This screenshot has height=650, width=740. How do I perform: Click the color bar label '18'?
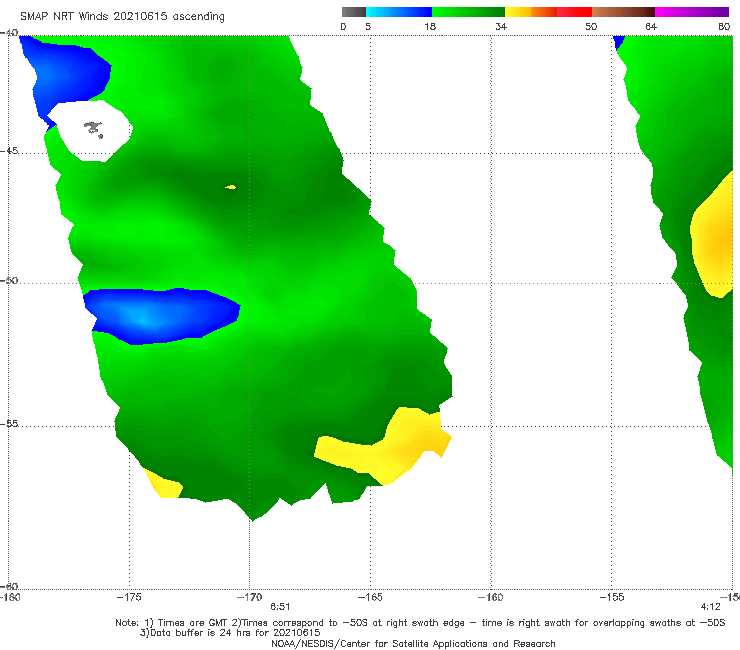pos(430,26)
